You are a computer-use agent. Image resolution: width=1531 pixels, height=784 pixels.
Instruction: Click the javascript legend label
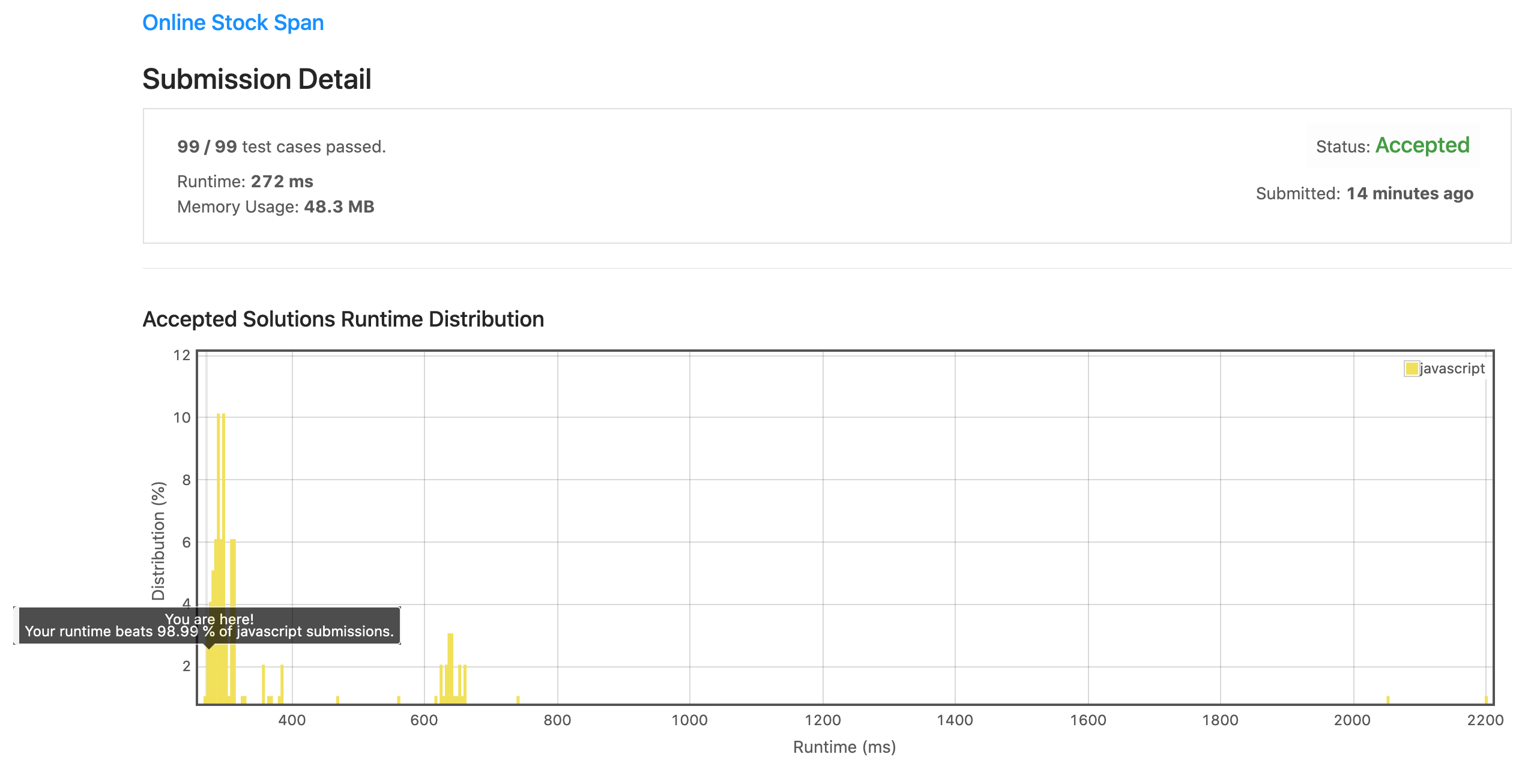pyautogui.click(x=1452, y=368)
